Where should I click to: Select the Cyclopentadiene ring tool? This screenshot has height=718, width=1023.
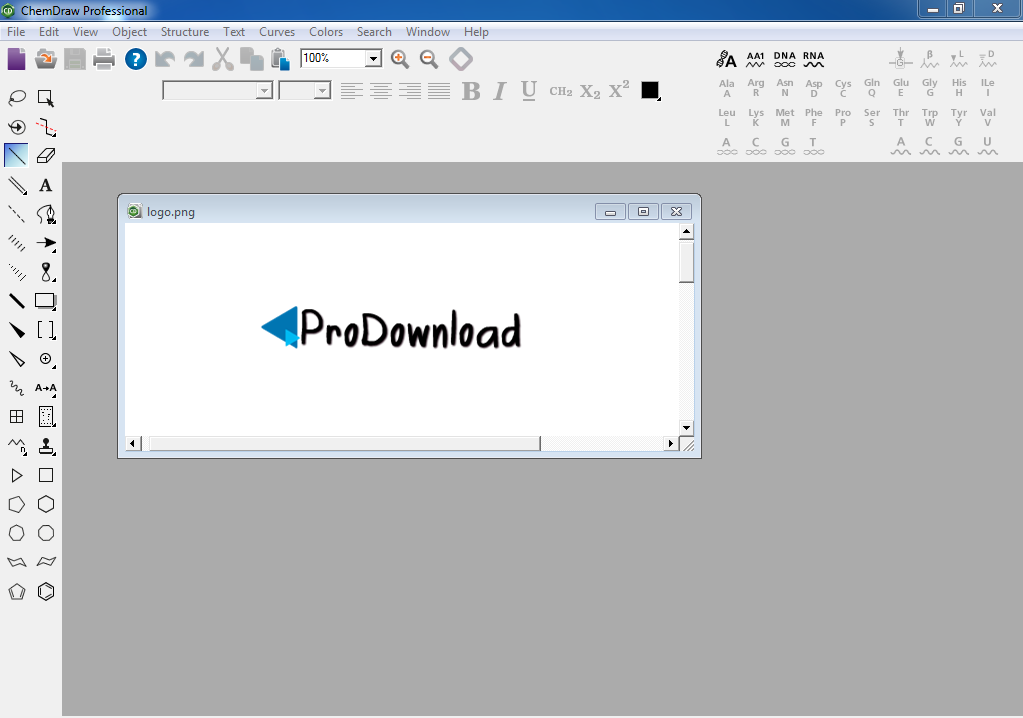click(x=16, y=591)
